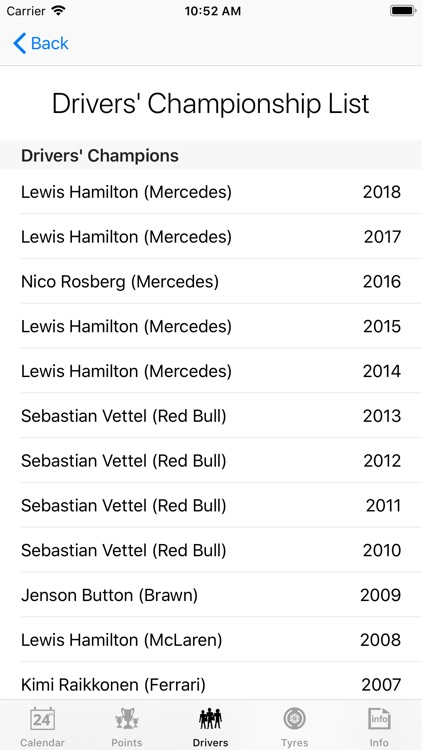422x750 pixels.
Task: Tap the battery indicator in status bar
Action: click(403, 11)
